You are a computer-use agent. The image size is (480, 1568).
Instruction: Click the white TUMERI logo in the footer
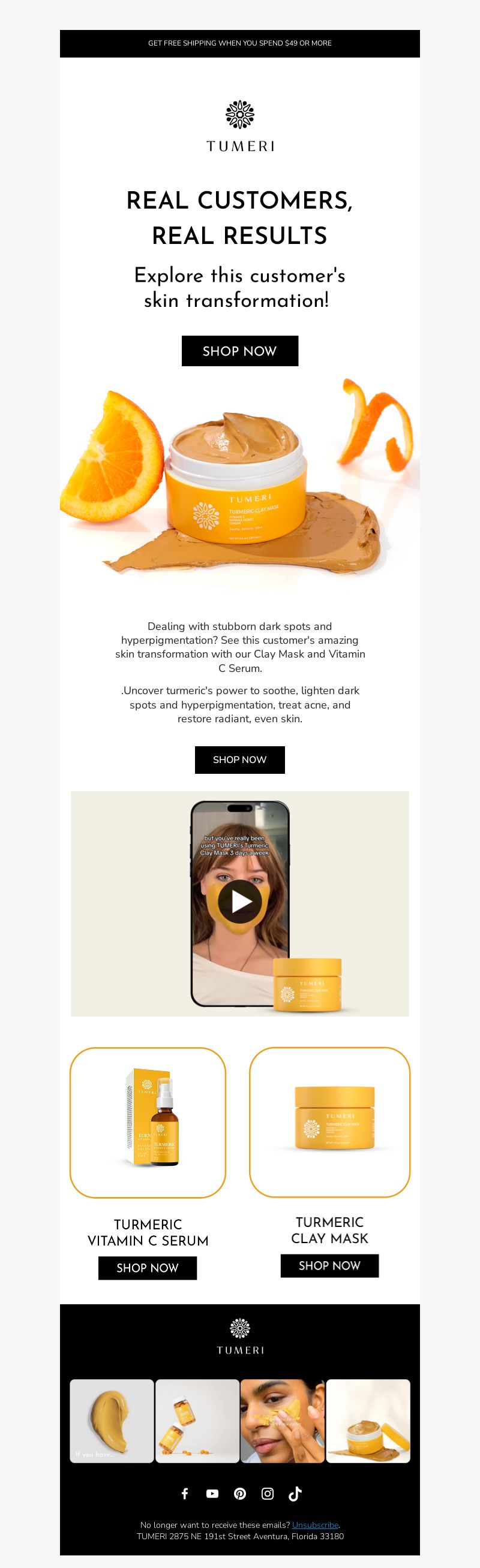240,1336
